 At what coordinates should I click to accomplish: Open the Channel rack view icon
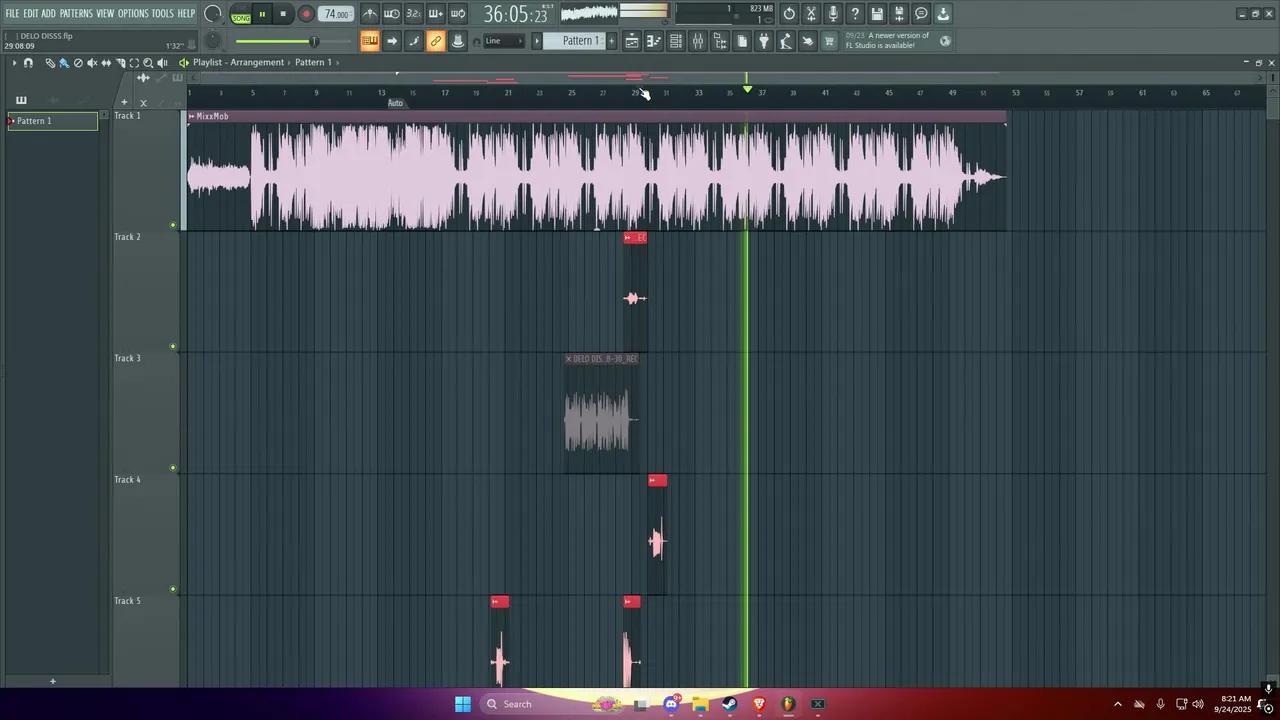[676, 41]
